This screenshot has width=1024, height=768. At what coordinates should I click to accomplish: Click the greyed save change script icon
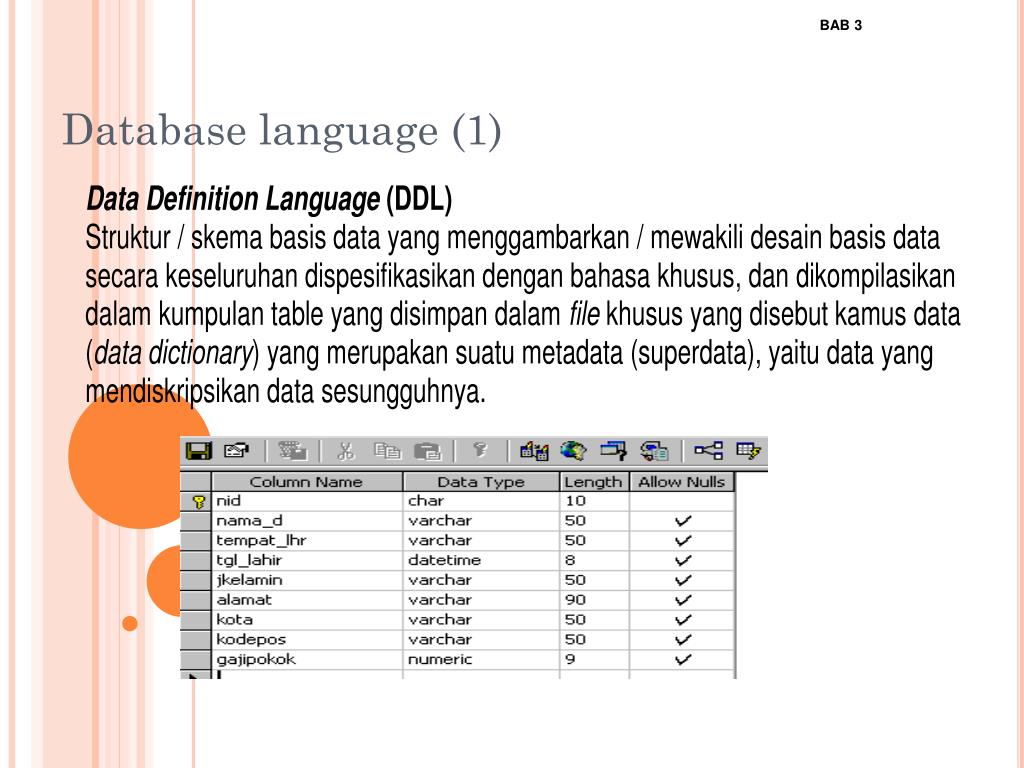click(x=292, y=451)
